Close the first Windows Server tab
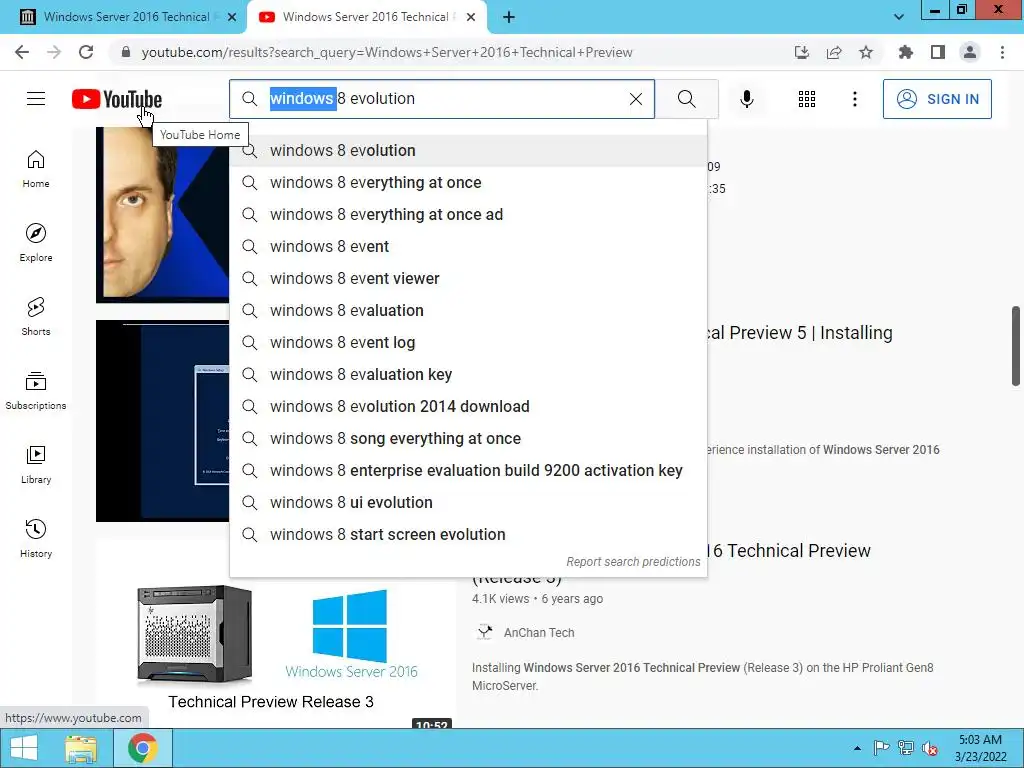The image size is (1024, 768). pos(232,18)
